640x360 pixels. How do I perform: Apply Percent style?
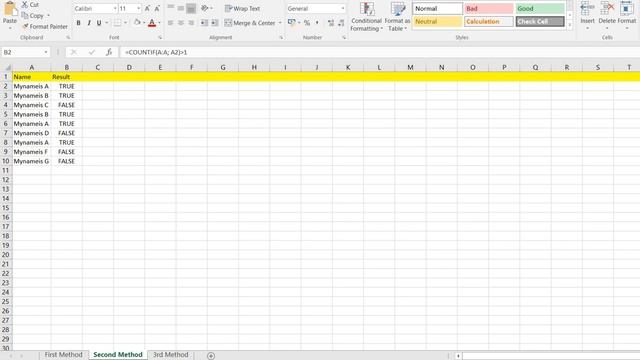(307, 23)
